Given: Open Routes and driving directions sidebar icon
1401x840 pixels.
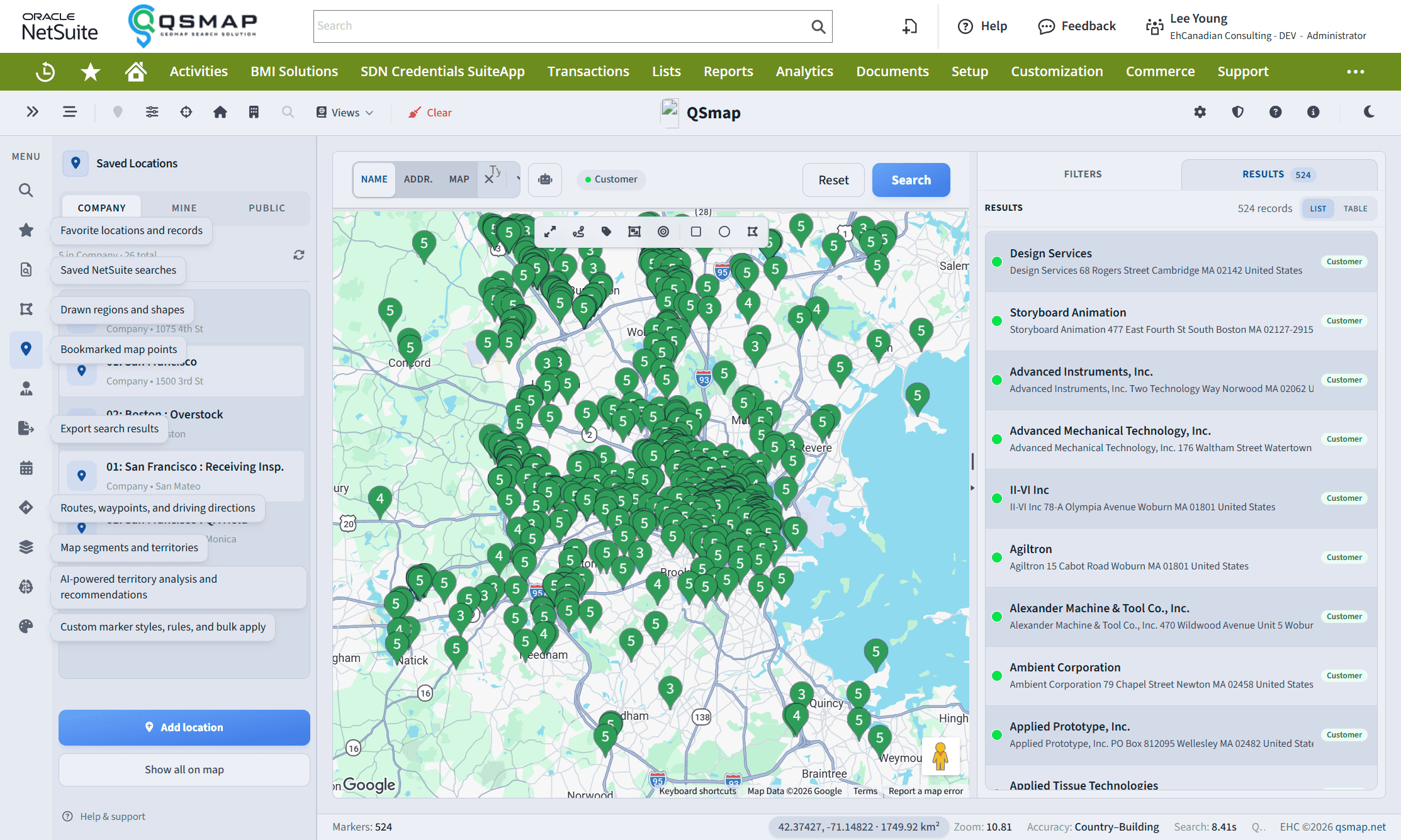Looking at the screenshot, I should pyautogui.click(x=26, y=507).
